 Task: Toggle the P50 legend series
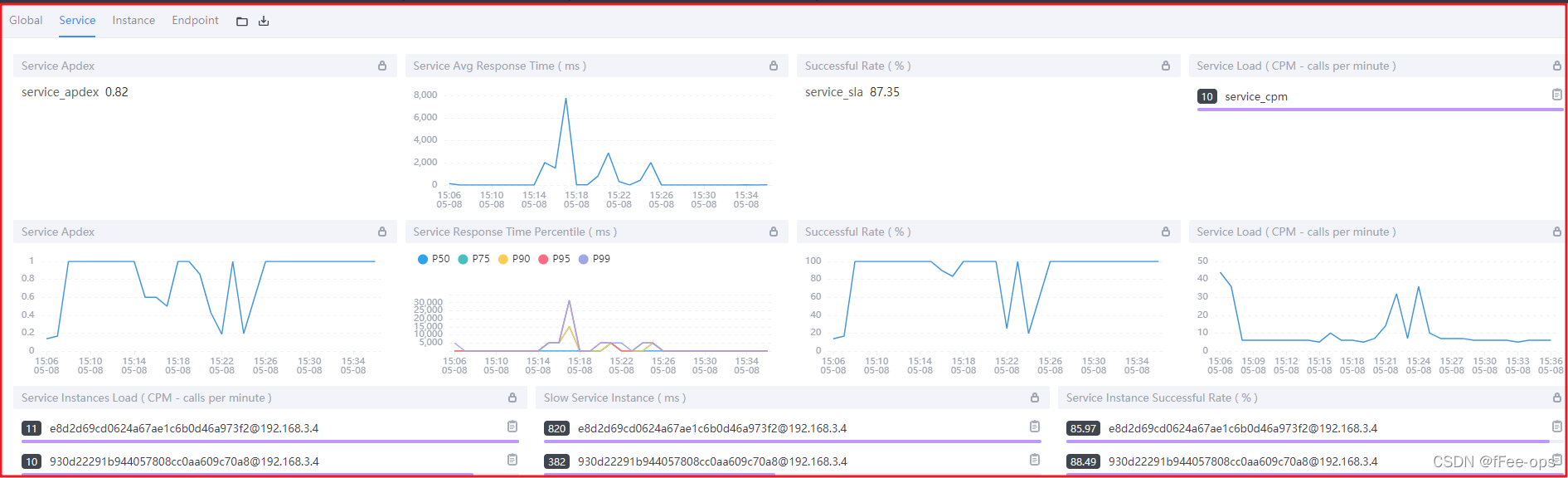pos(434,259)
